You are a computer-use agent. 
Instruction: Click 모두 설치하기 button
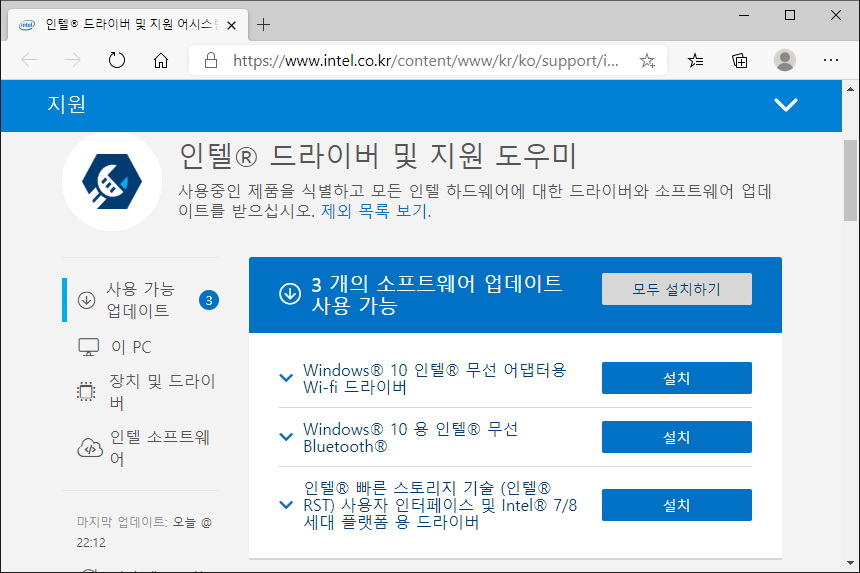(x=676, y=289)
